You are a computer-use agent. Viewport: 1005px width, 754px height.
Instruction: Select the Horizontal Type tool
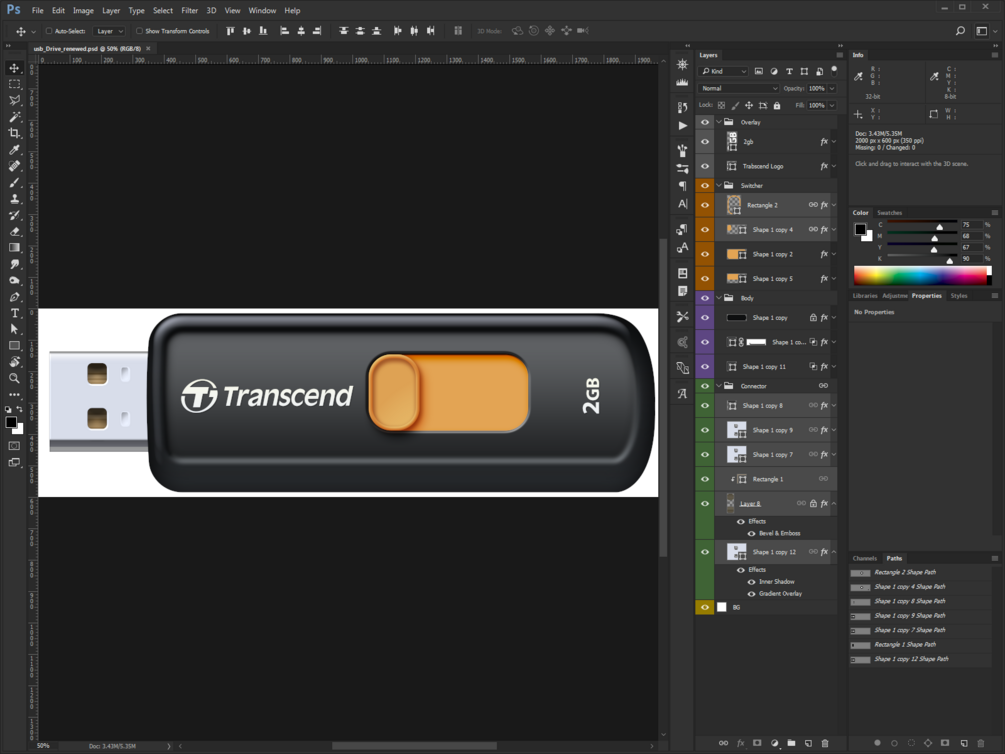tap(14, 313)
